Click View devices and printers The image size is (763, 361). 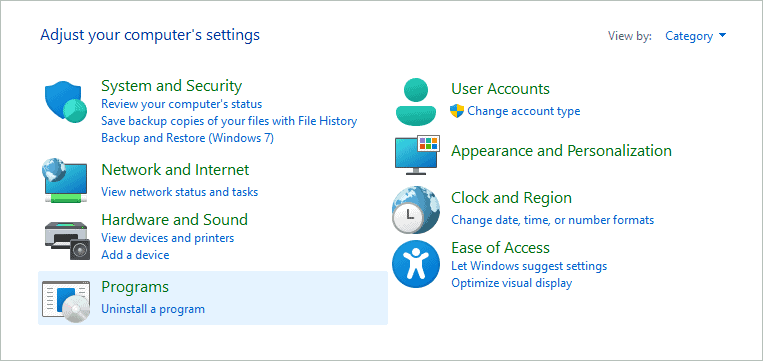coord(167,238)
